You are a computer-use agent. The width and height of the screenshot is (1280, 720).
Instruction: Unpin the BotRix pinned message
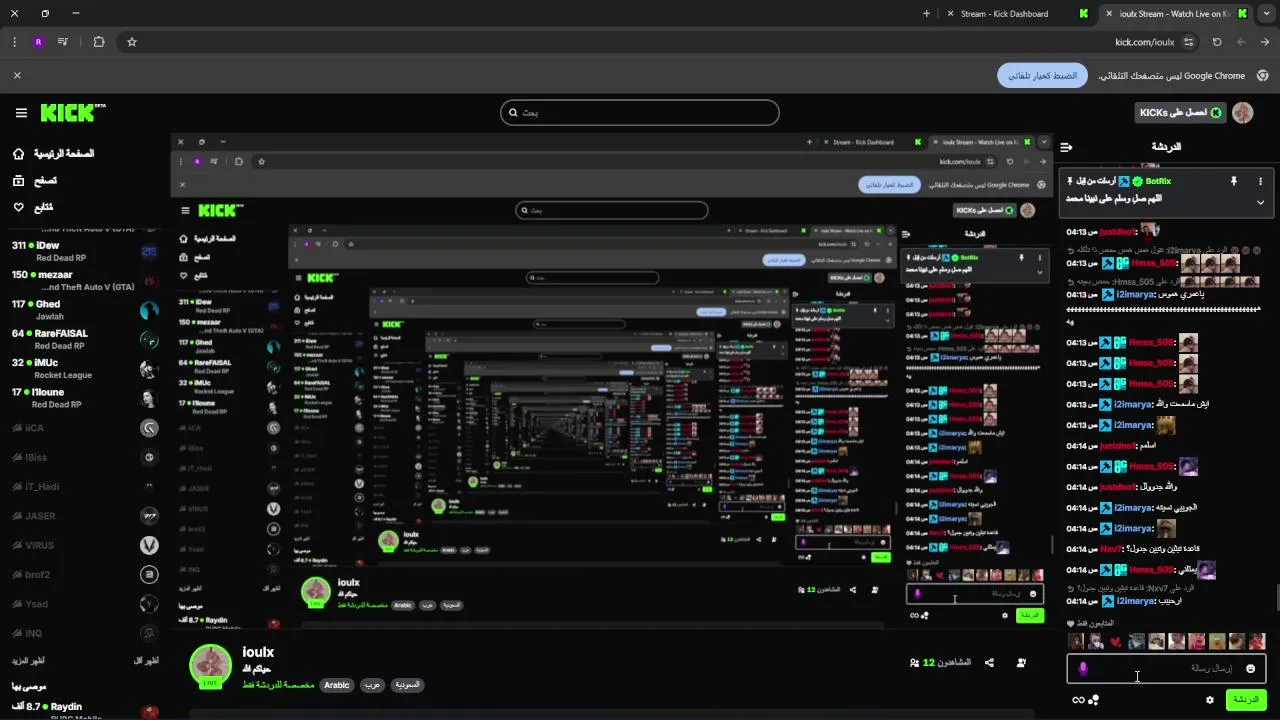point(1233,181)
